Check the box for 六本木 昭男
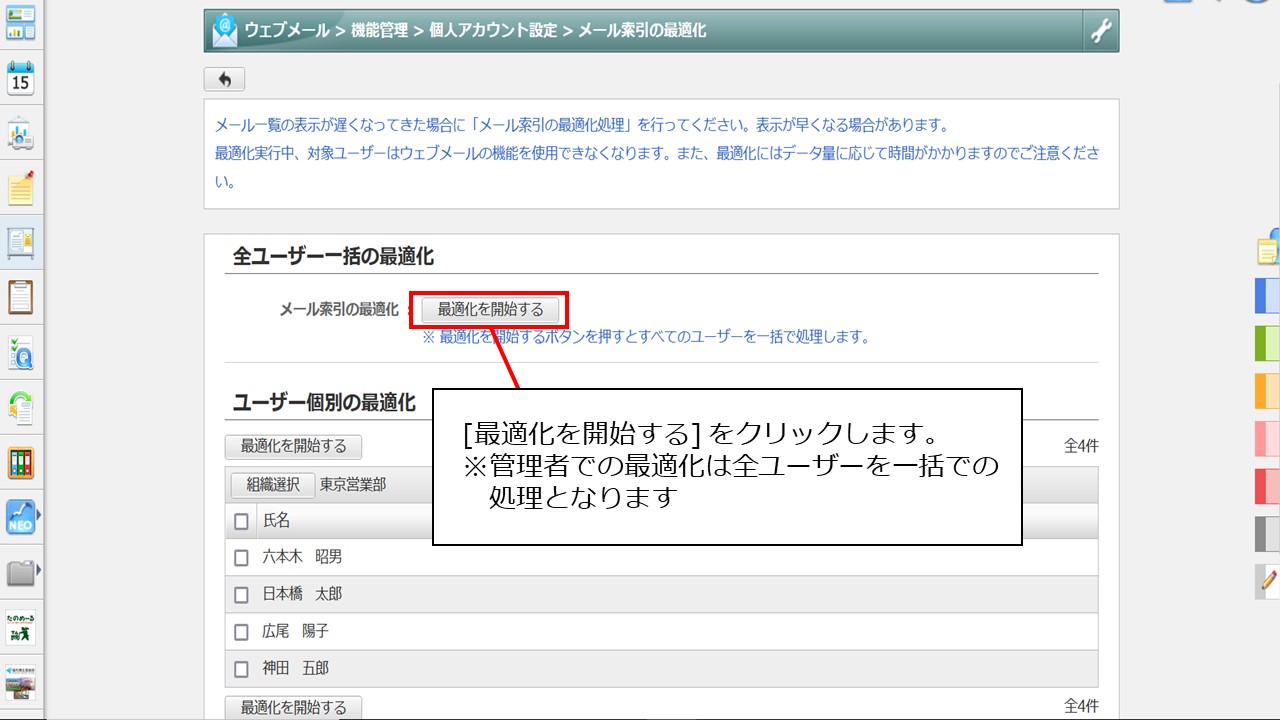The height and width of the screenshot is (720, 1280). (241, 558)
